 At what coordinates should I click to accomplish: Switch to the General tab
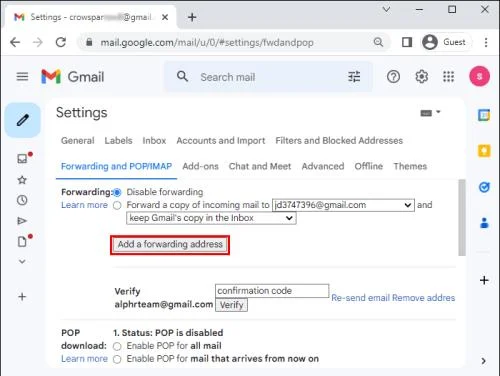coord(77,141)
